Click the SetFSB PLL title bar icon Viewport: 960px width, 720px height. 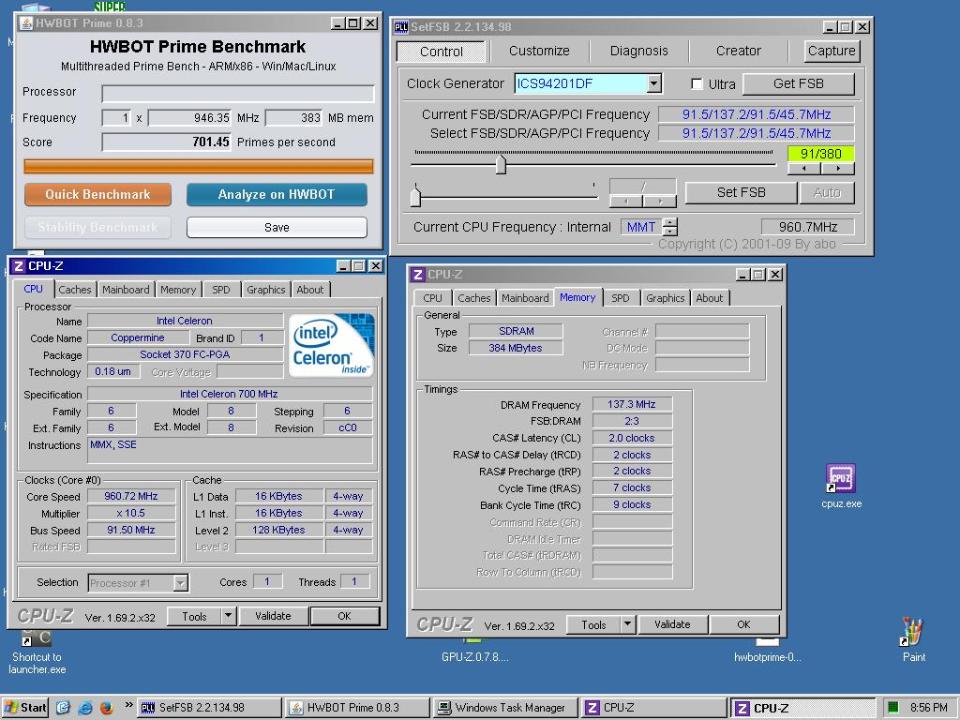tap(401, 27)
